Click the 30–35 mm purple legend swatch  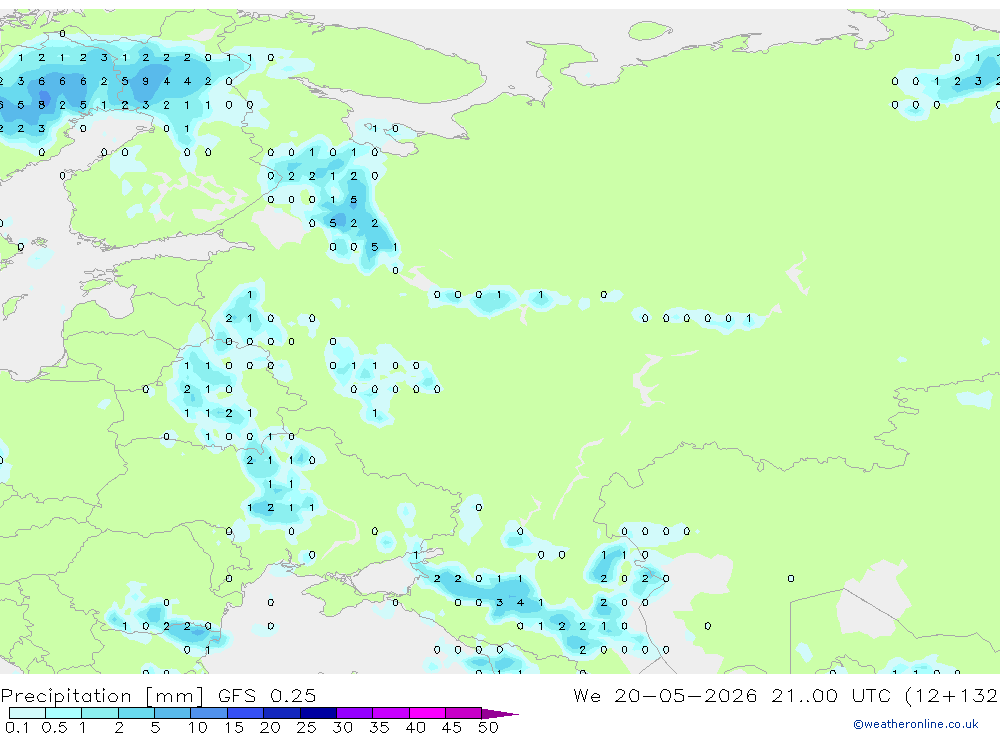[x=354, y=713]
